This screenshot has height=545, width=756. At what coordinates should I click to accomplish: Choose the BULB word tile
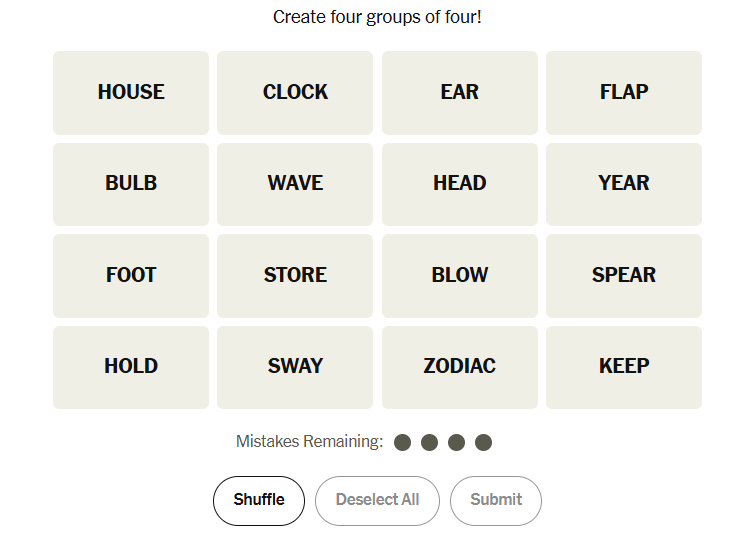[131, 184]
